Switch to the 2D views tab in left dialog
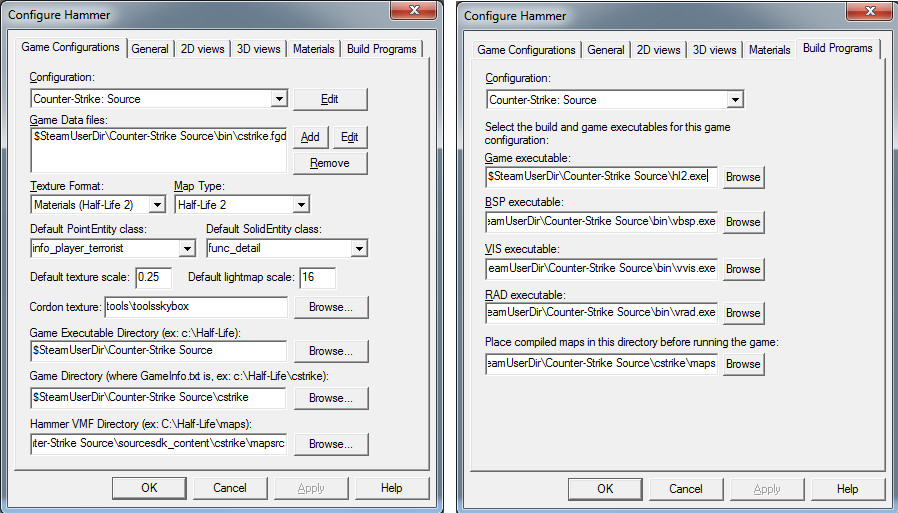The height and width of the screenshot is (513, 898). pos(202,49)
